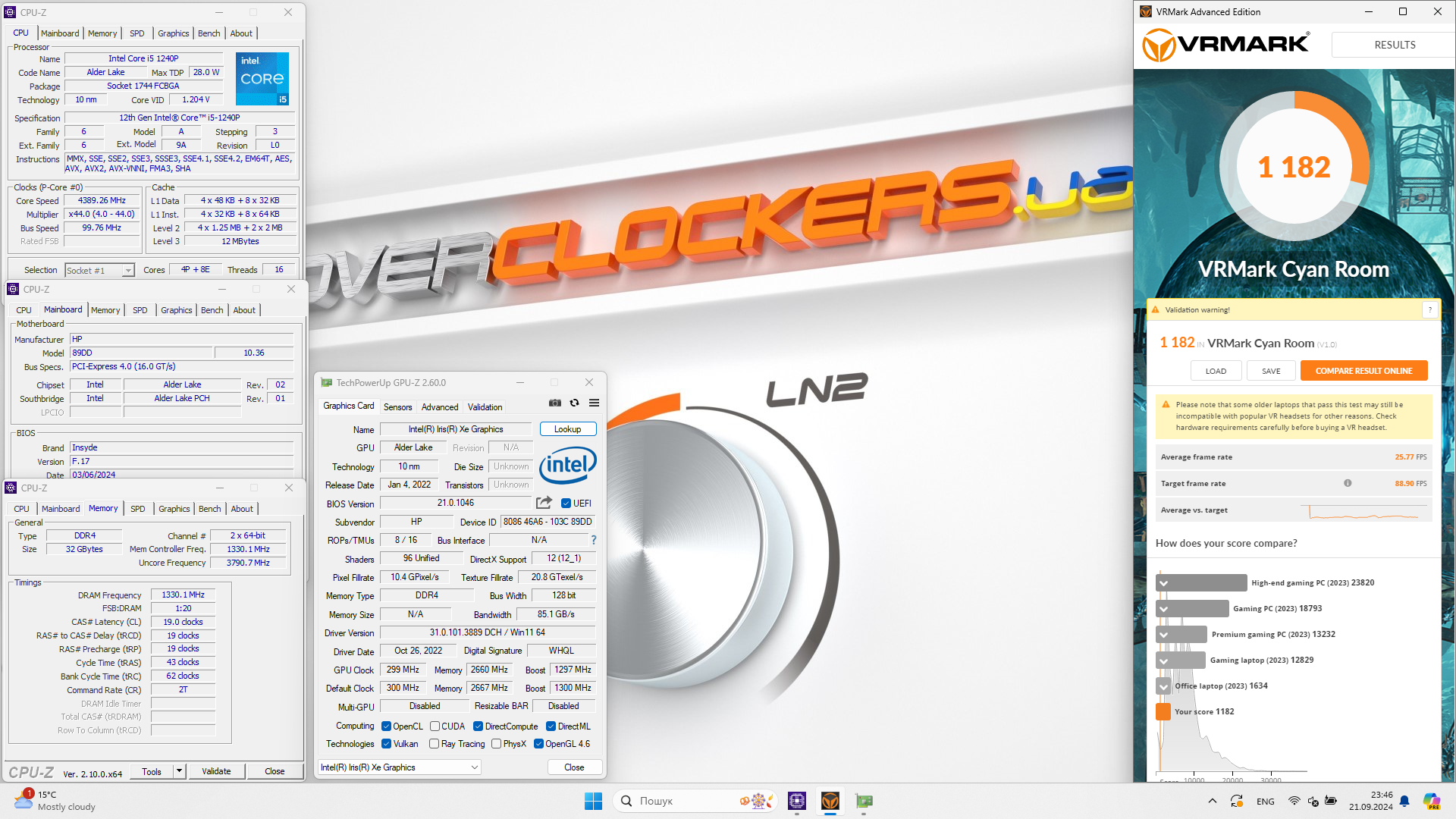The width and height of the screenshot is (1456, 819).
Task: Click Tools button in CPU-Z
Action: 152,771
